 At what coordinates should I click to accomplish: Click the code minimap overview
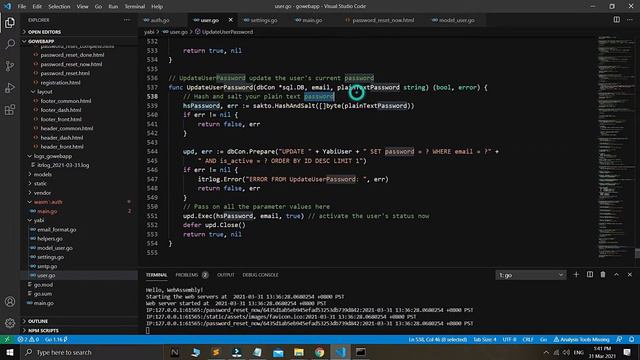point(616,147)
